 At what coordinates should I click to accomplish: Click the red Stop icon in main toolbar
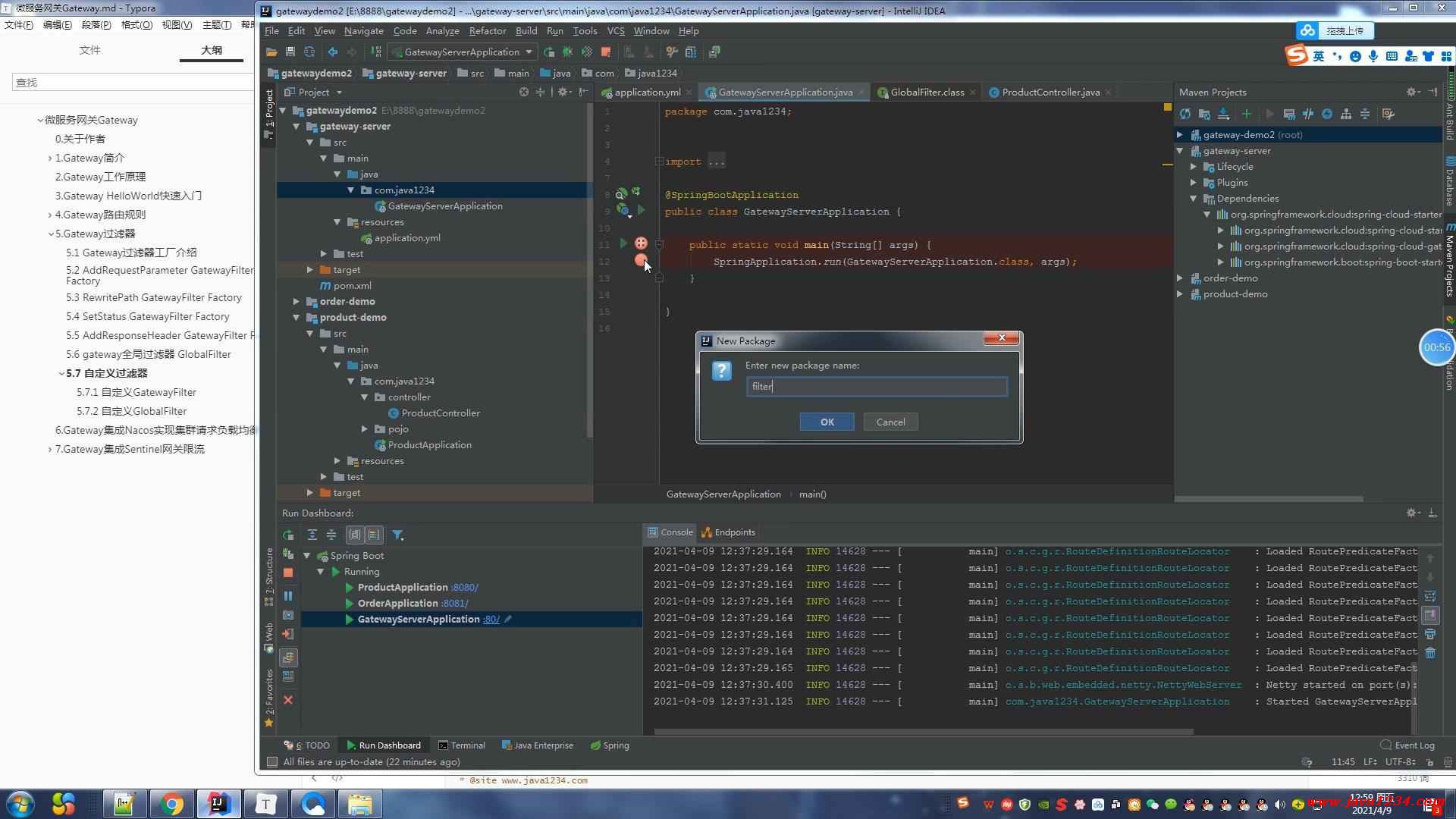coord(605,52)
